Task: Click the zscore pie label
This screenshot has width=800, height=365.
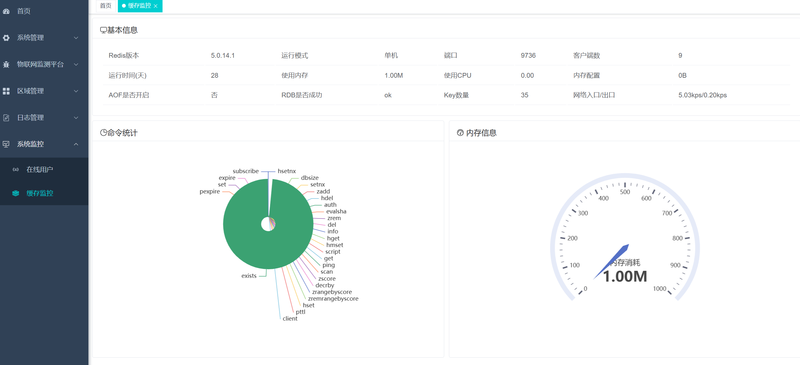Action: 327,279
